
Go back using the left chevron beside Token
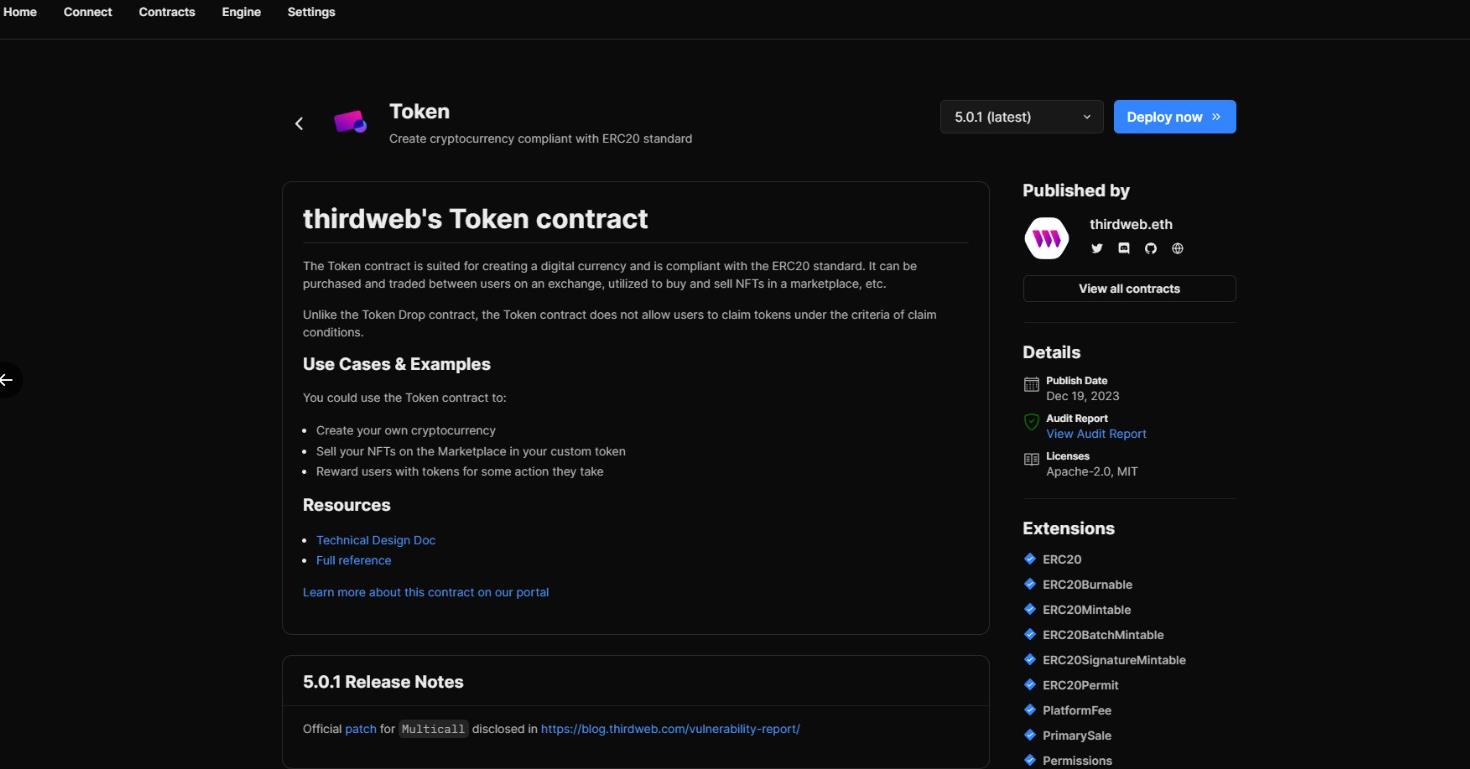298,123
